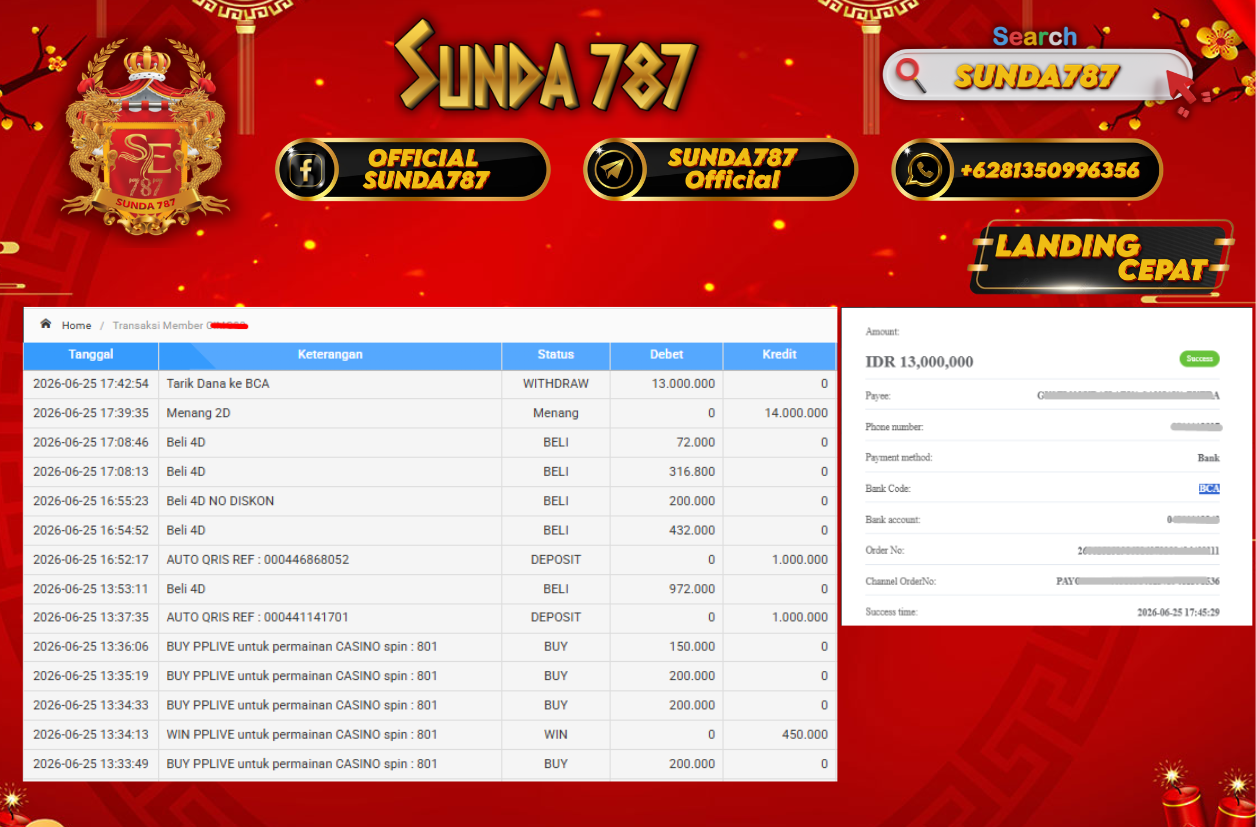Click the green Success badge

[x=1199, y=359]
